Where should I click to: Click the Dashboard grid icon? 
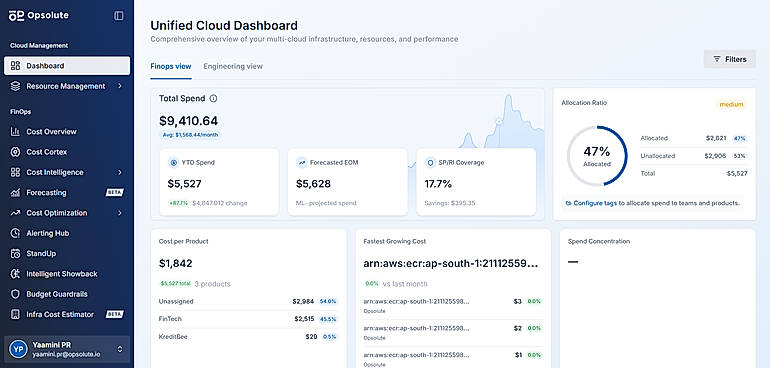tap(15, 66)
